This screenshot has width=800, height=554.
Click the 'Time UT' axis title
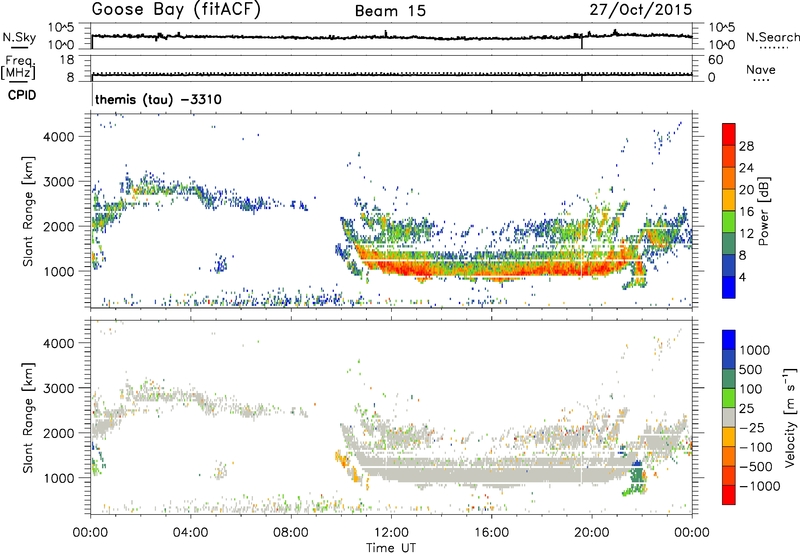[x=391, y=547]
